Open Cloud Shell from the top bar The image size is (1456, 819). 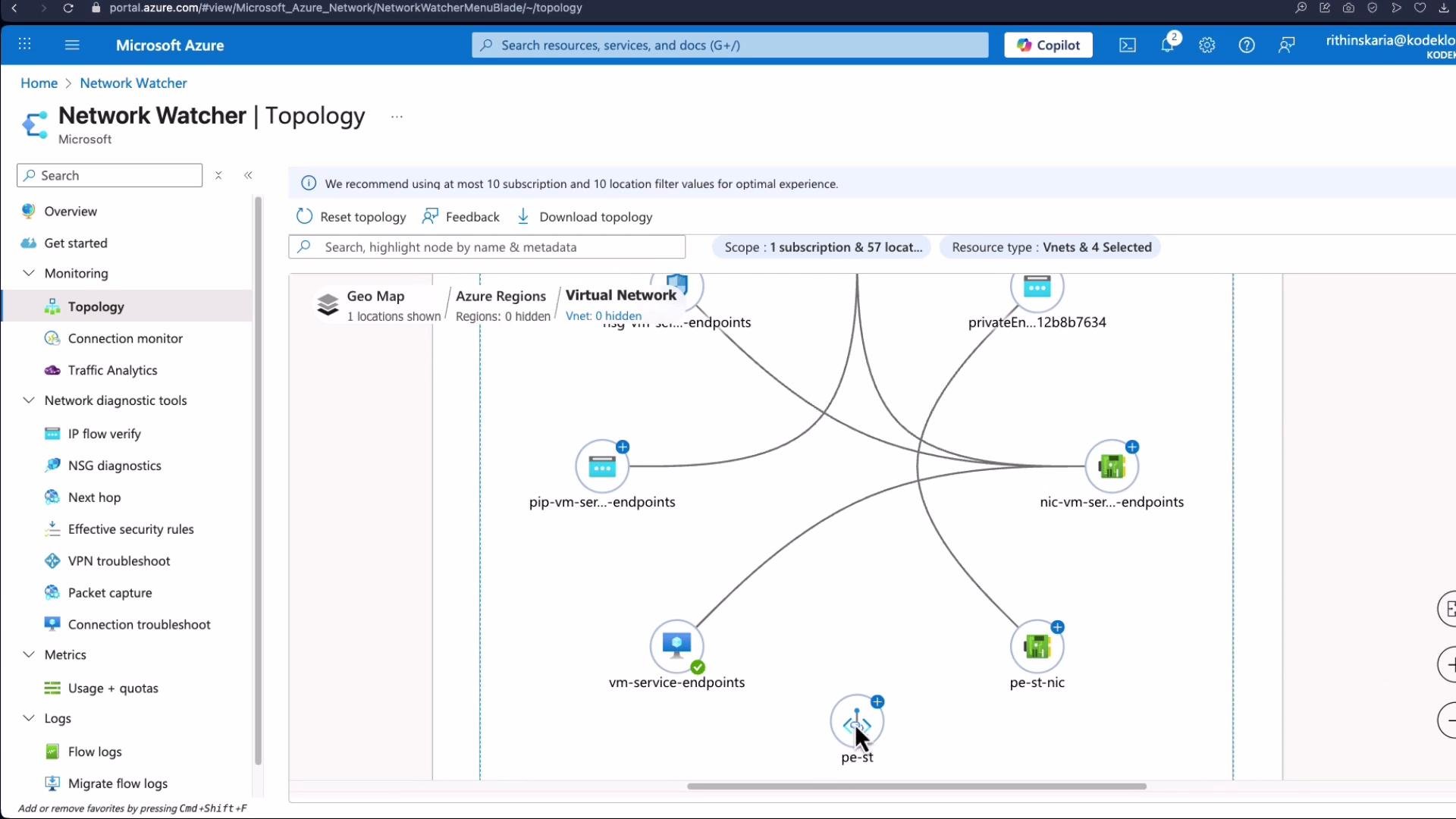click(x=1128, y=45)
